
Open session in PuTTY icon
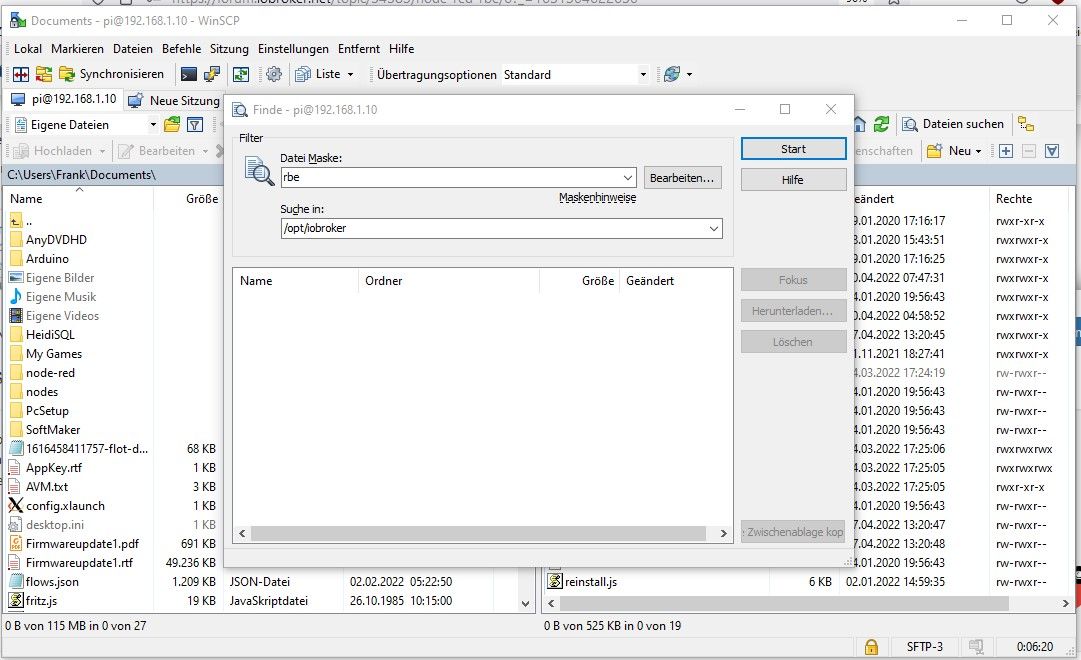[x=212, y=74]
